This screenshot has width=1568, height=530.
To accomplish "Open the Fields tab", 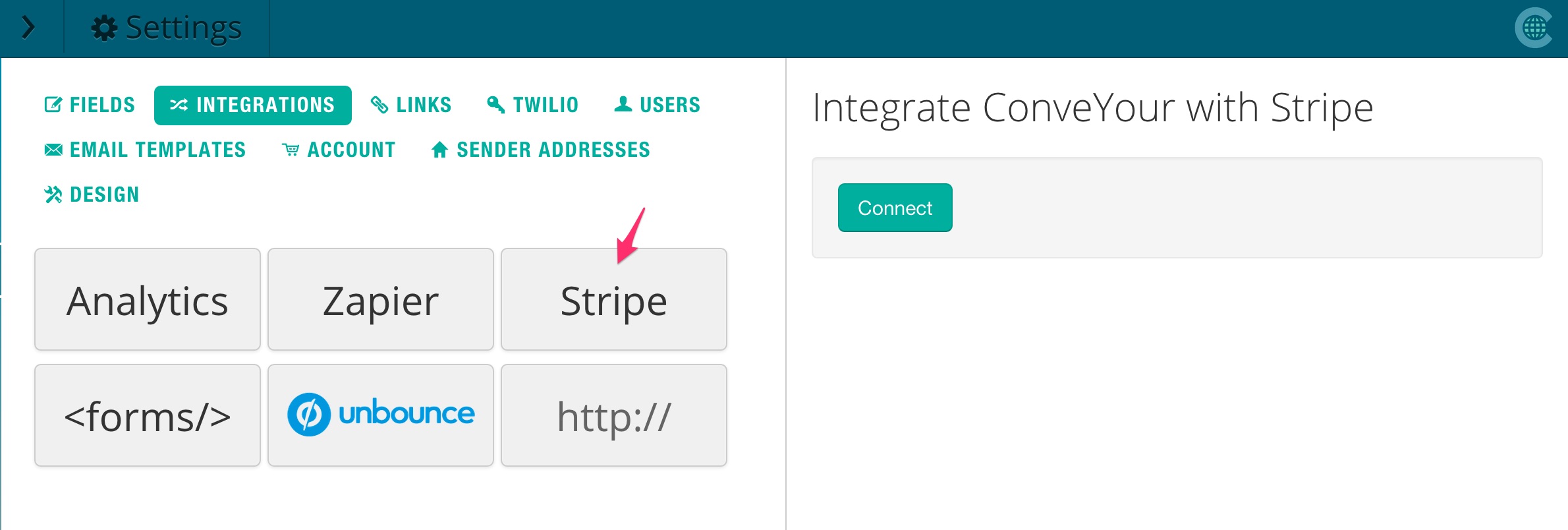I will pos(90,105).
